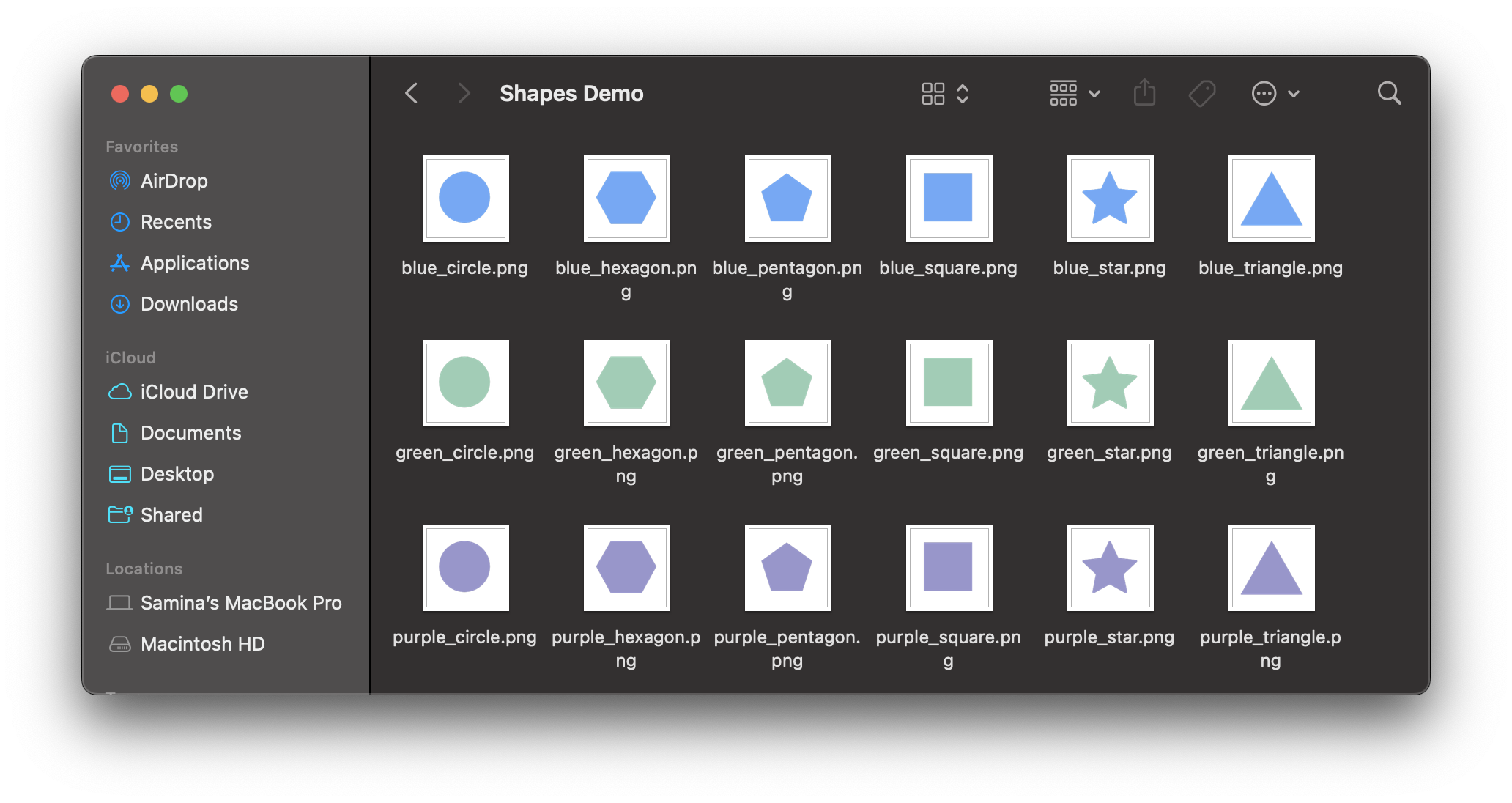Go forward with the right chevron
This screenshot has width=1512, height=803.
pyautogui.click(x=464, y=93)
